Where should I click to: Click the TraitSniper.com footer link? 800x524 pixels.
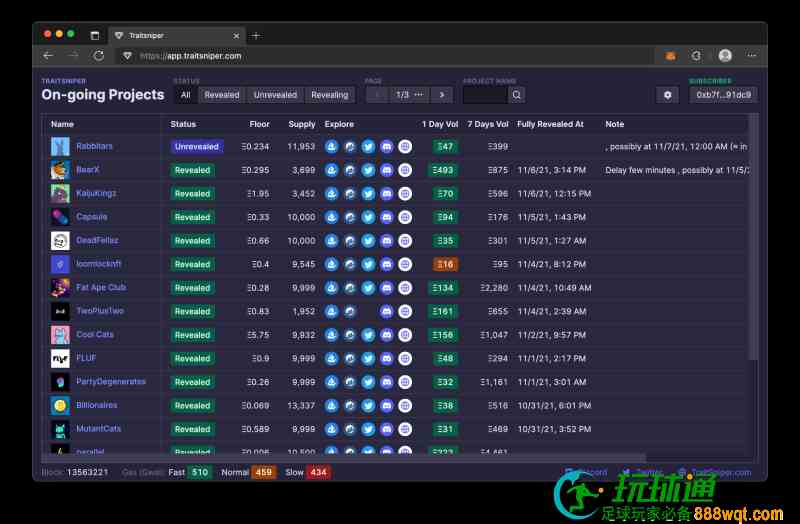[720, 472]
